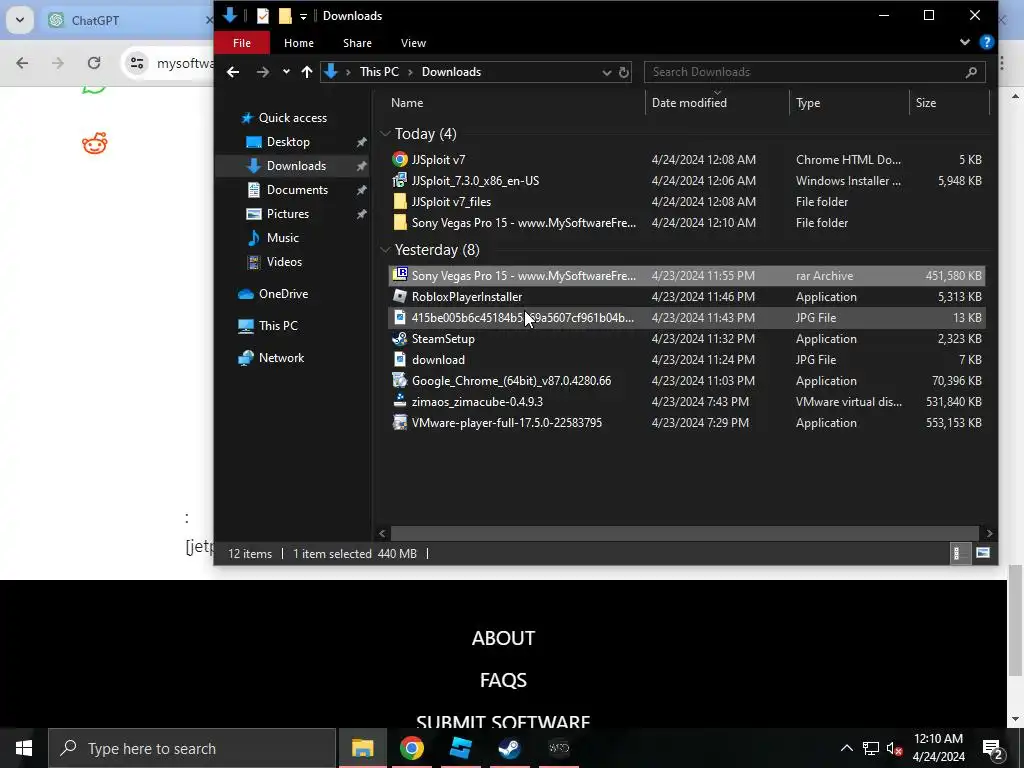Open Customize Quick Access Toolbar dropdown
This screenshot has height=768, width=1024.
(303, 16)
